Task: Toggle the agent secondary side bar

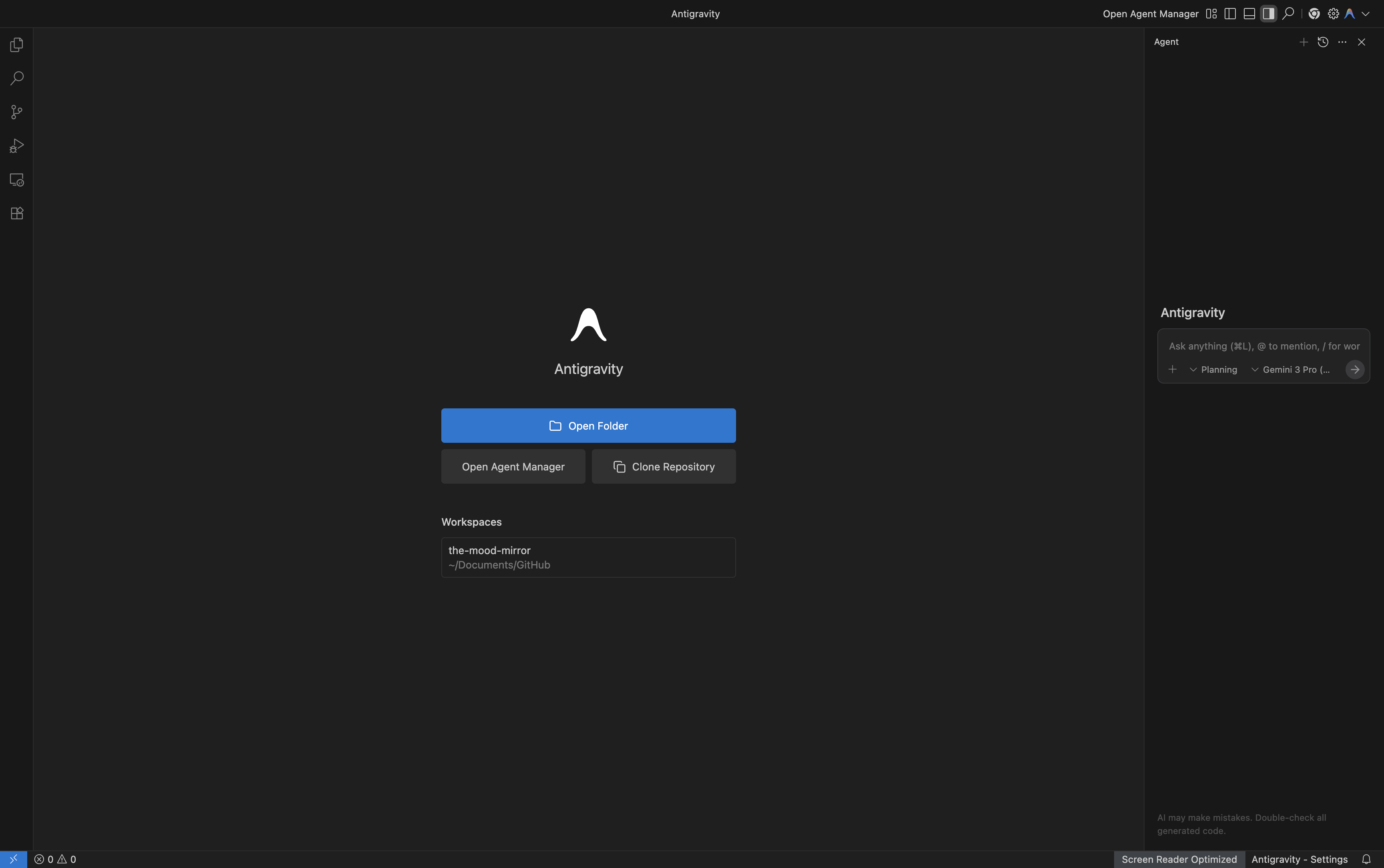Action: click(1269, 13)
